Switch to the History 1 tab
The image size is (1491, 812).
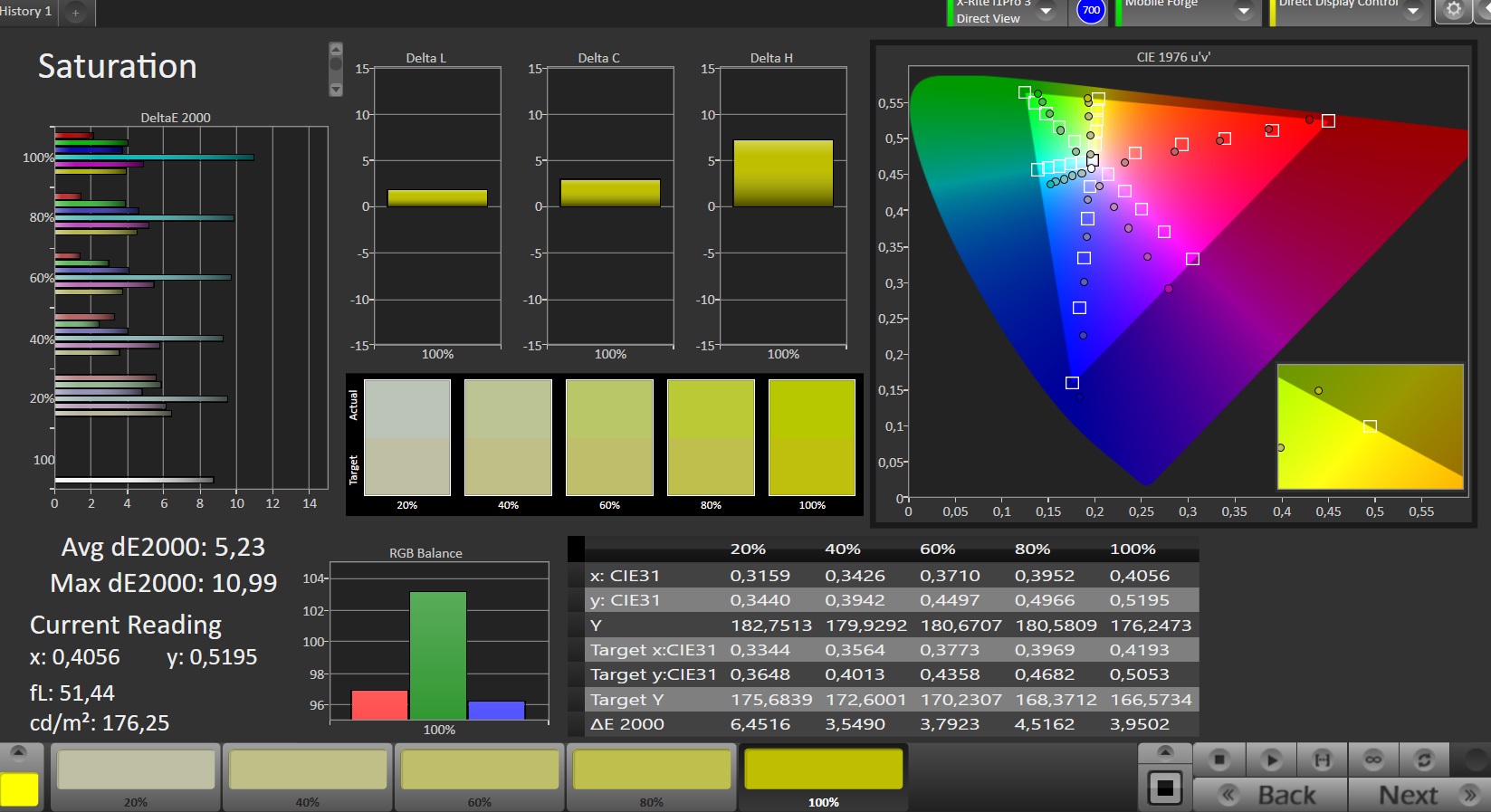27,12
